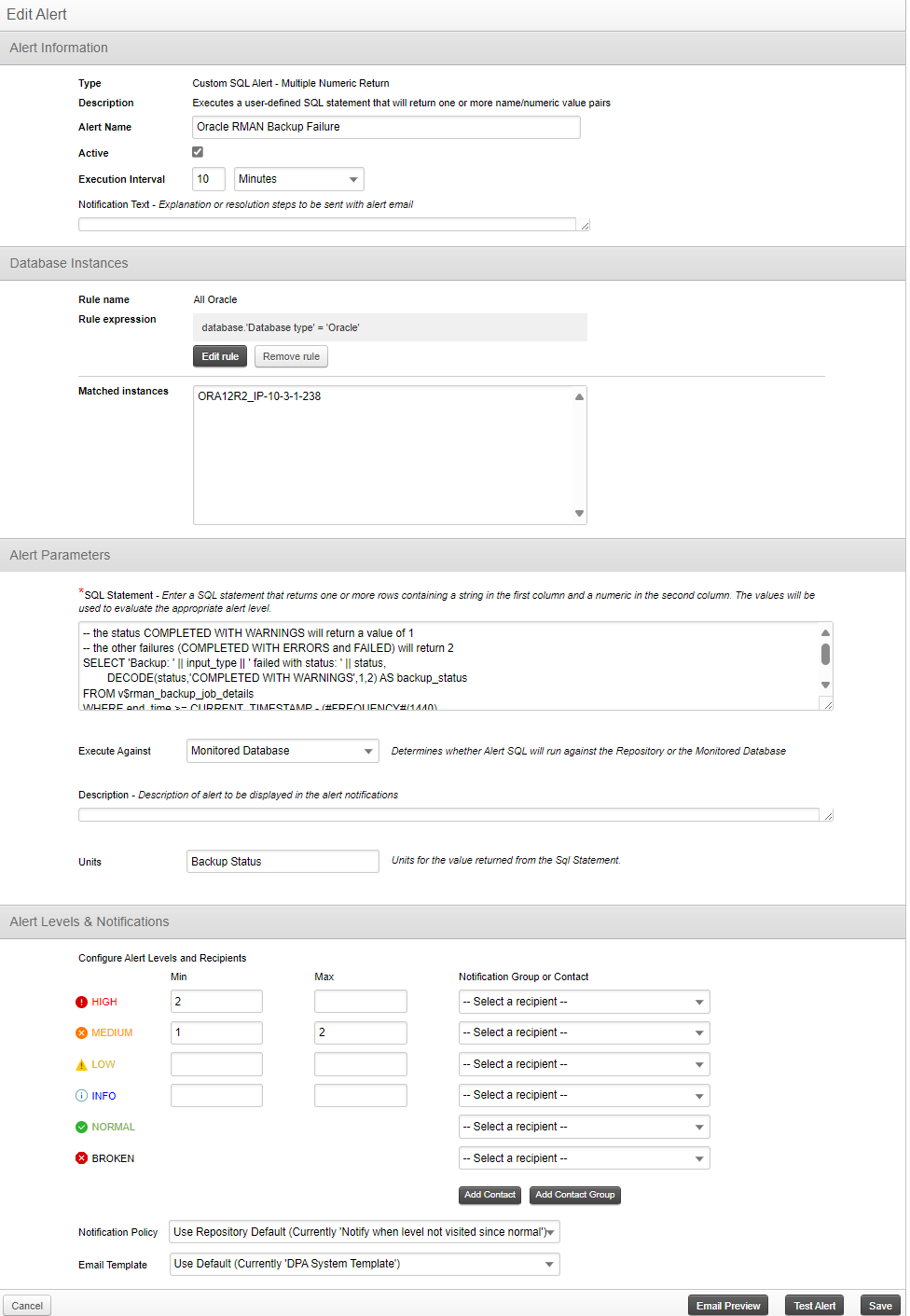The height and width of the screenshot is (1316, 910).
Task: Click Matched instances scroll up arrow
Action: [x=579, y=396]
